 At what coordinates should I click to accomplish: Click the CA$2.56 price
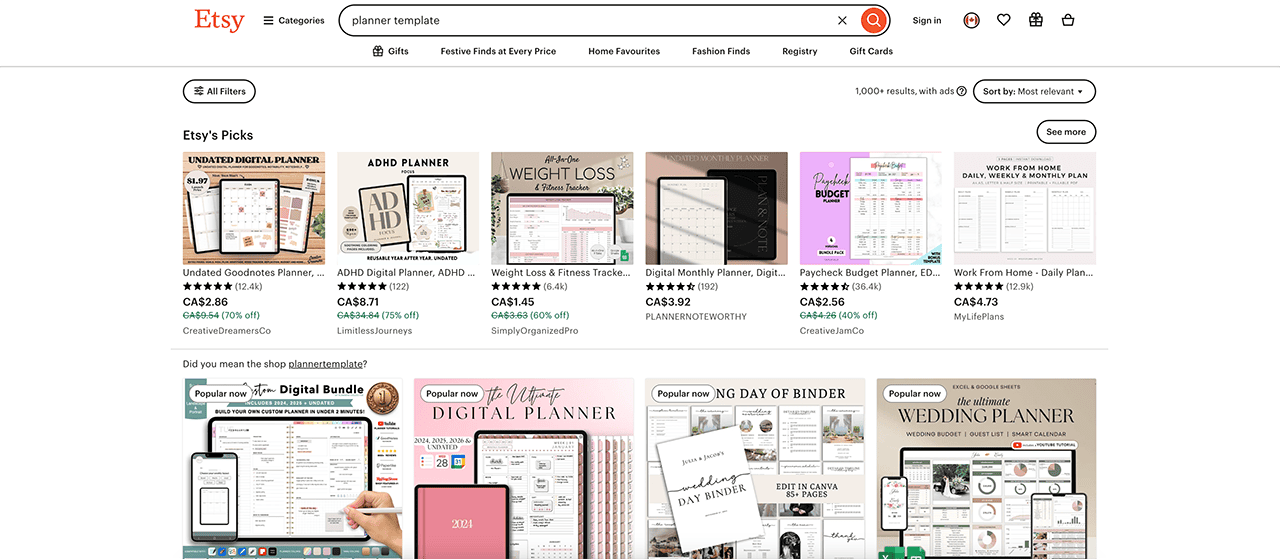(x=822, y=302)
